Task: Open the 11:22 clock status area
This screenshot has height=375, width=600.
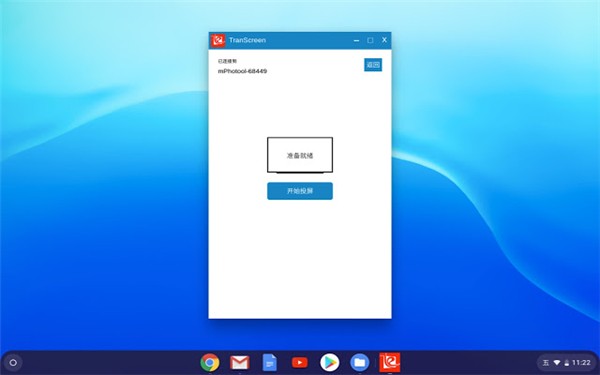Action: coord(581,362)
